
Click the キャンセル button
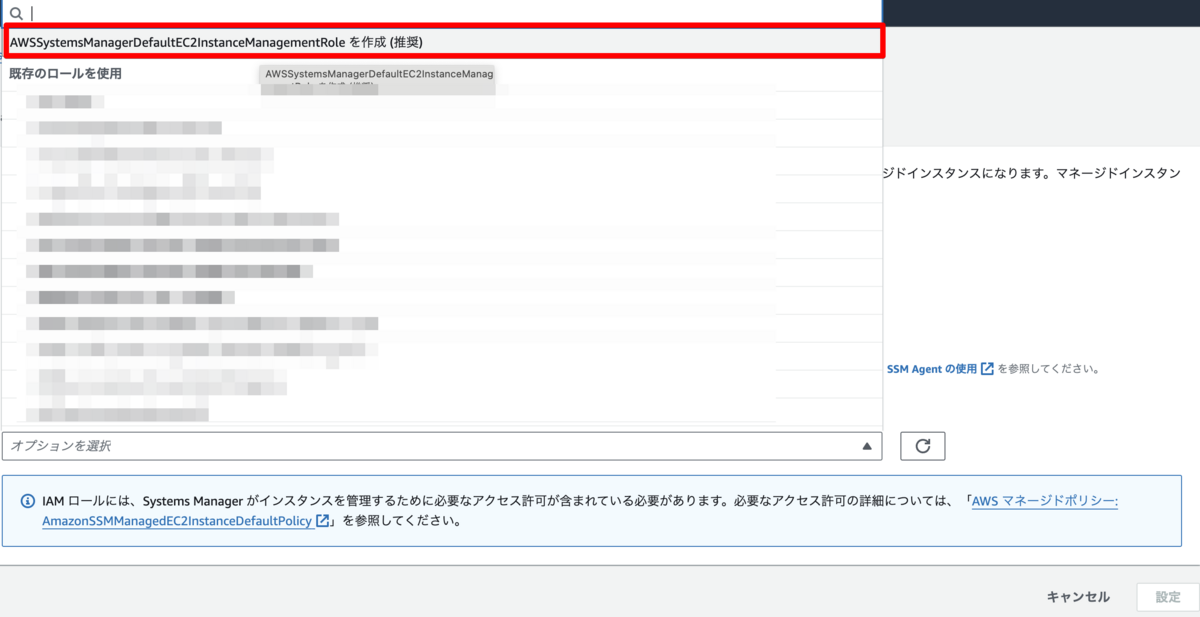click(x=1078, y=596)
